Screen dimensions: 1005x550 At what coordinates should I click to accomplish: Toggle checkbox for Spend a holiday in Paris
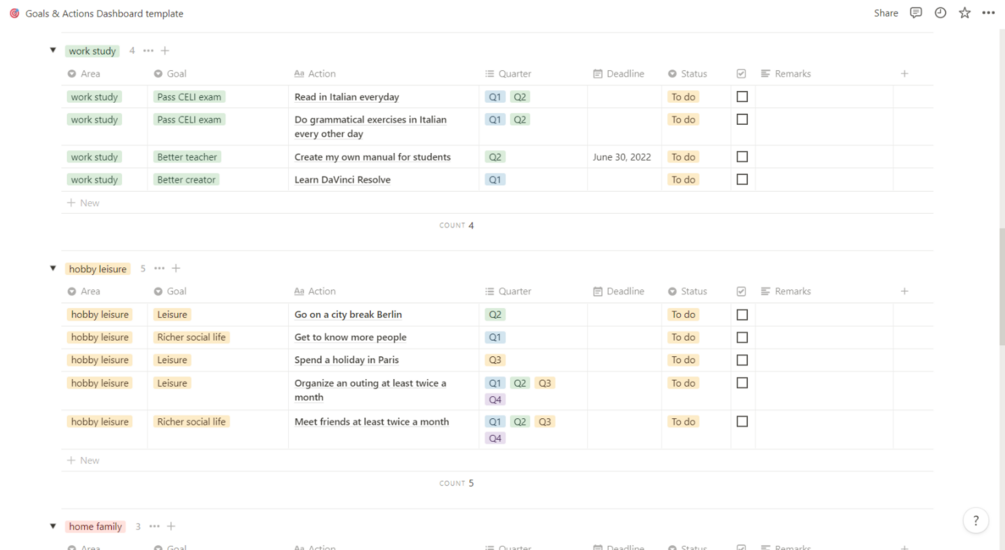pyautogui.click(x=742, y=360)
